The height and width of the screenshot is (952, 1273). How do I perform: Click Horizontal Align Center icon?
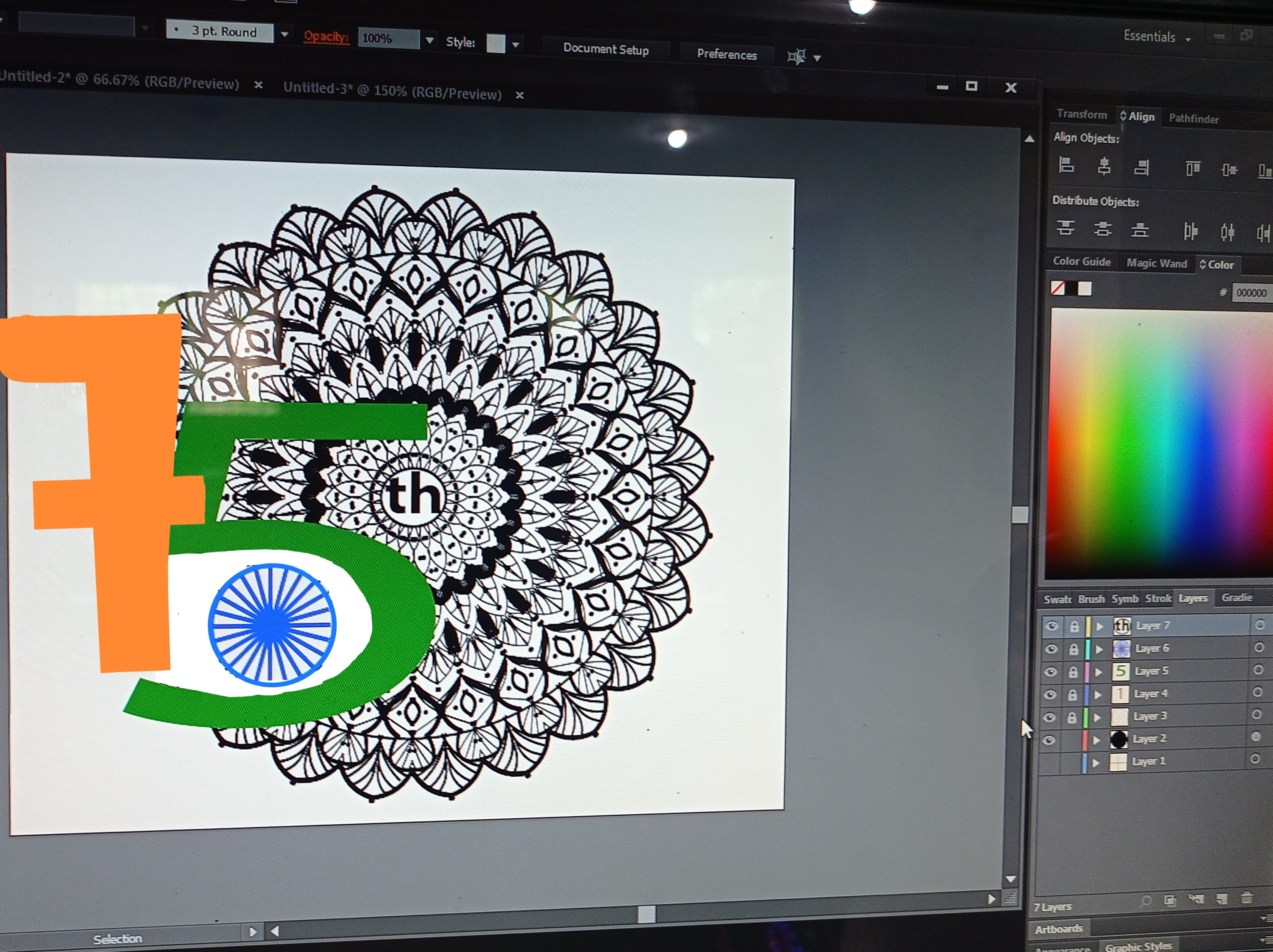tap(1103, 167)
